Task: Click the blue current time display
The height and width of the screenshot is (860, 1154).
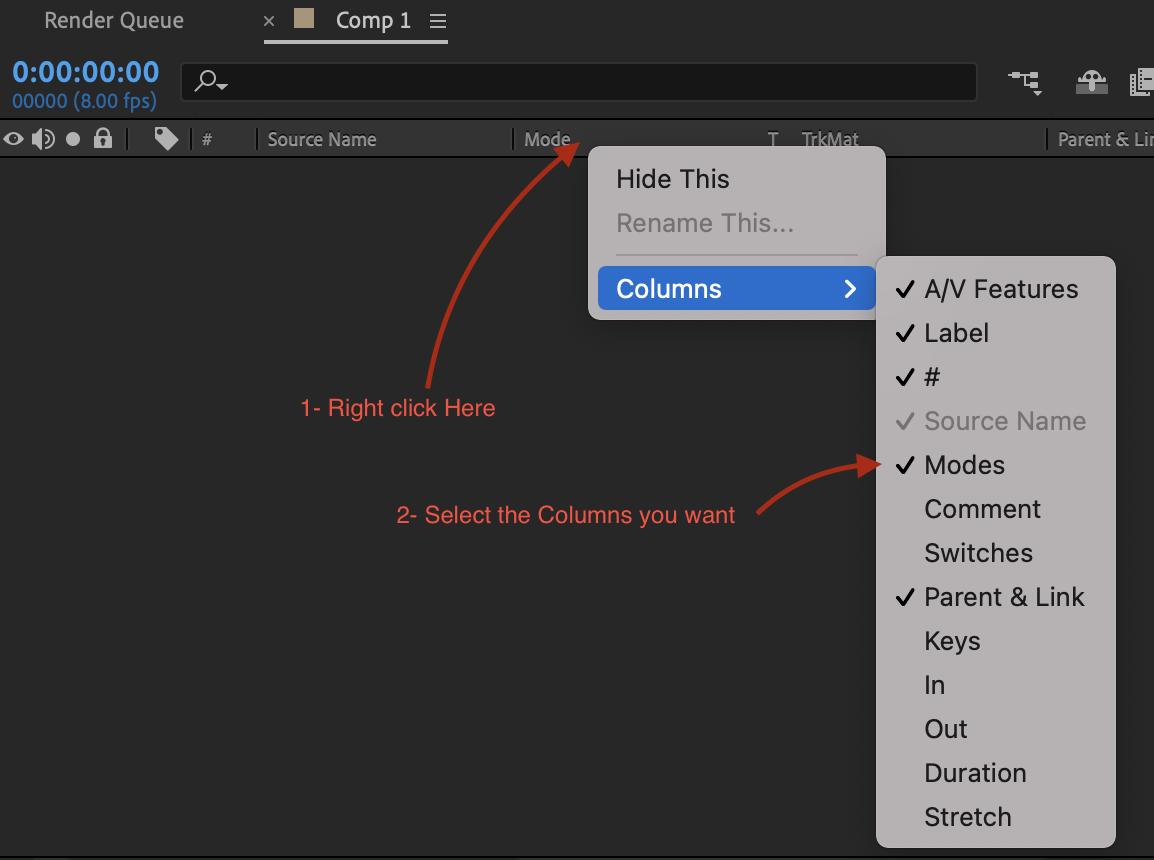Action: pos(85,71)
